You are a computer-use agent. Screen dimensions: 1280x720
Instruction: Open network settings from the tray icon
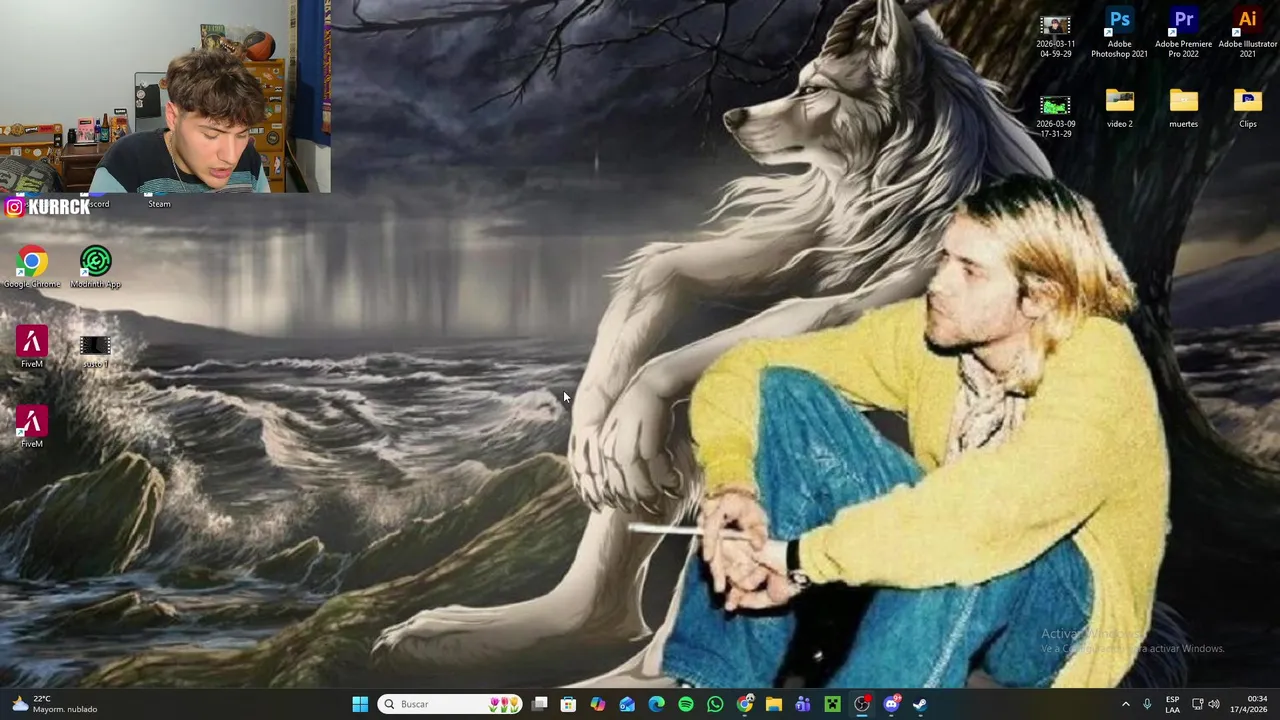pos(1197,704)
